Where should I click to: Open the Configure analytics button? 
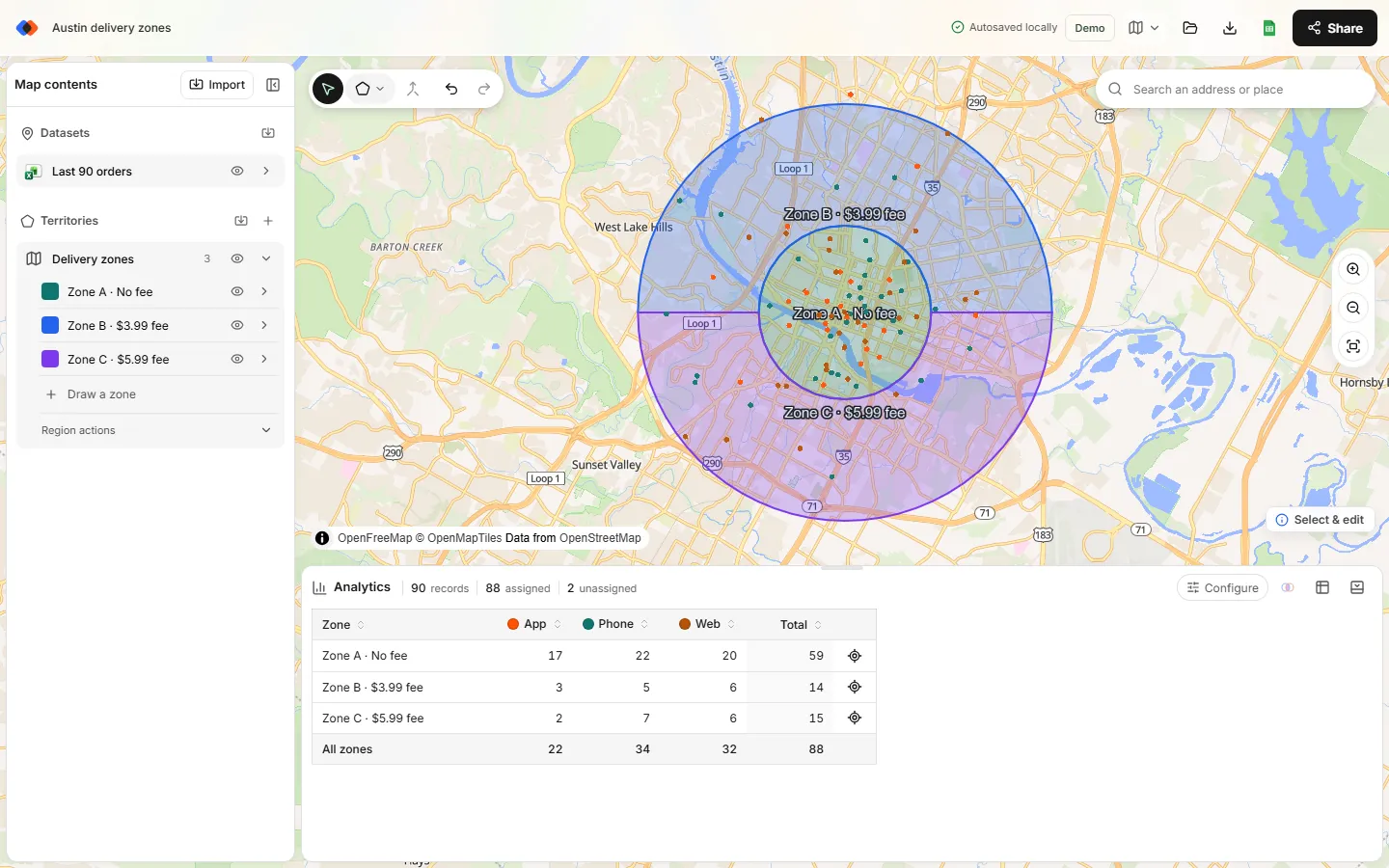pyautogui.click(x=1222, y=587)
